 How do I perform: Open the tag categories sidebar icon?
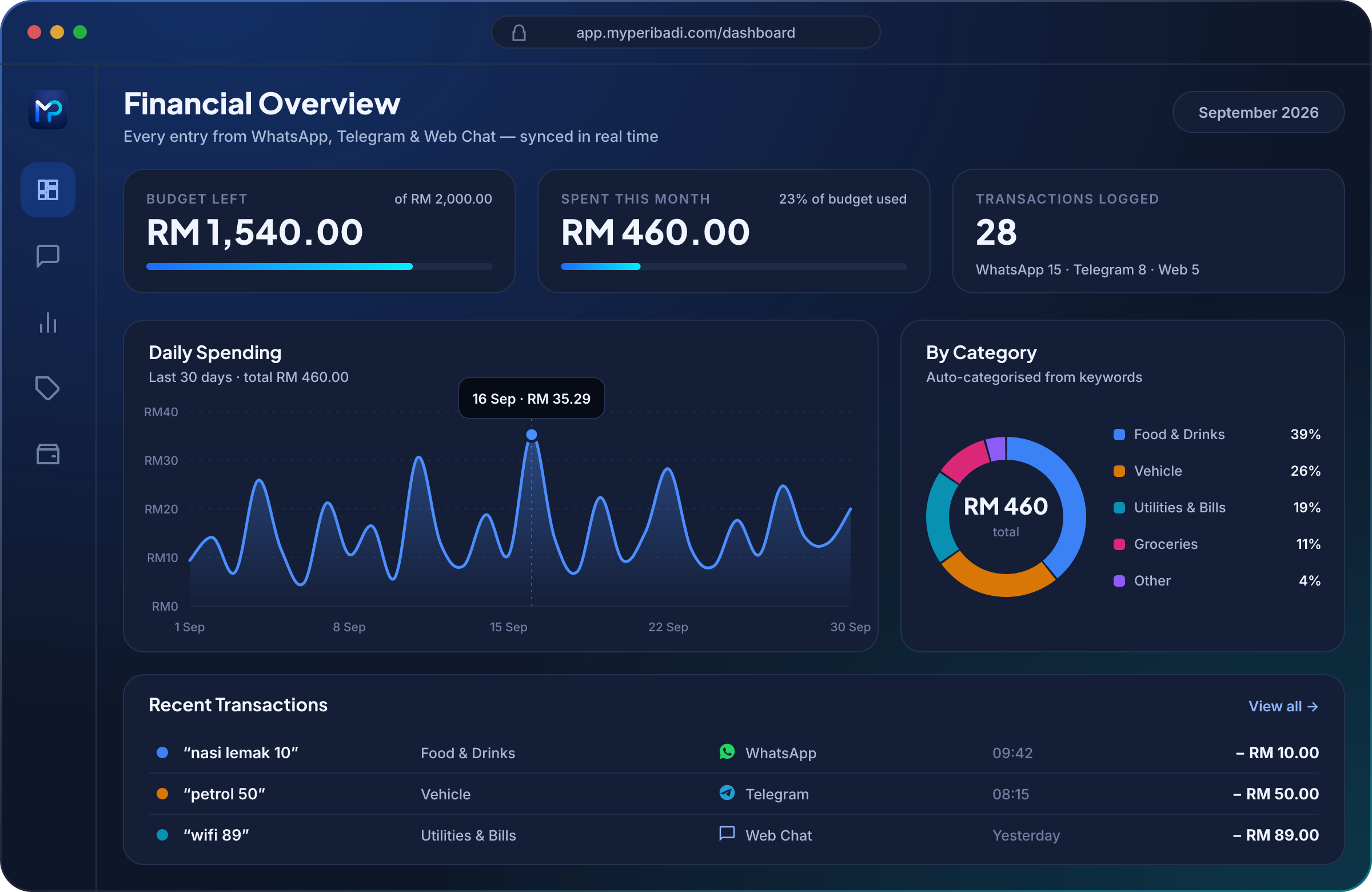pyautogui.click(x=48, y=388)
